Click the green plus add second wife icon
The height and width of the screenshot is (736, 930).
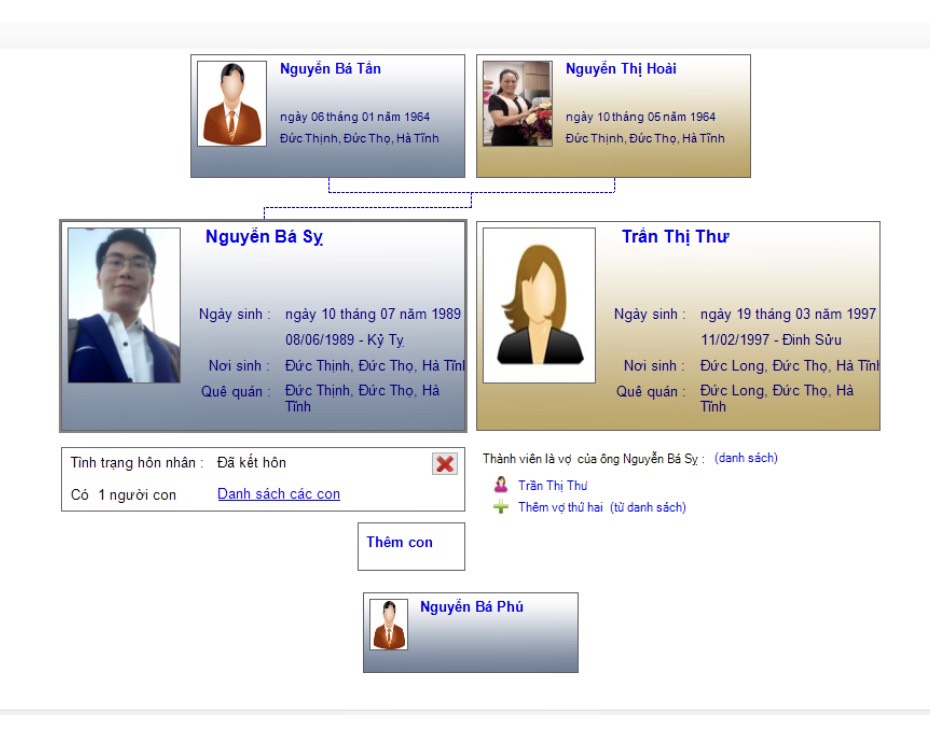[x=501, y=507]
